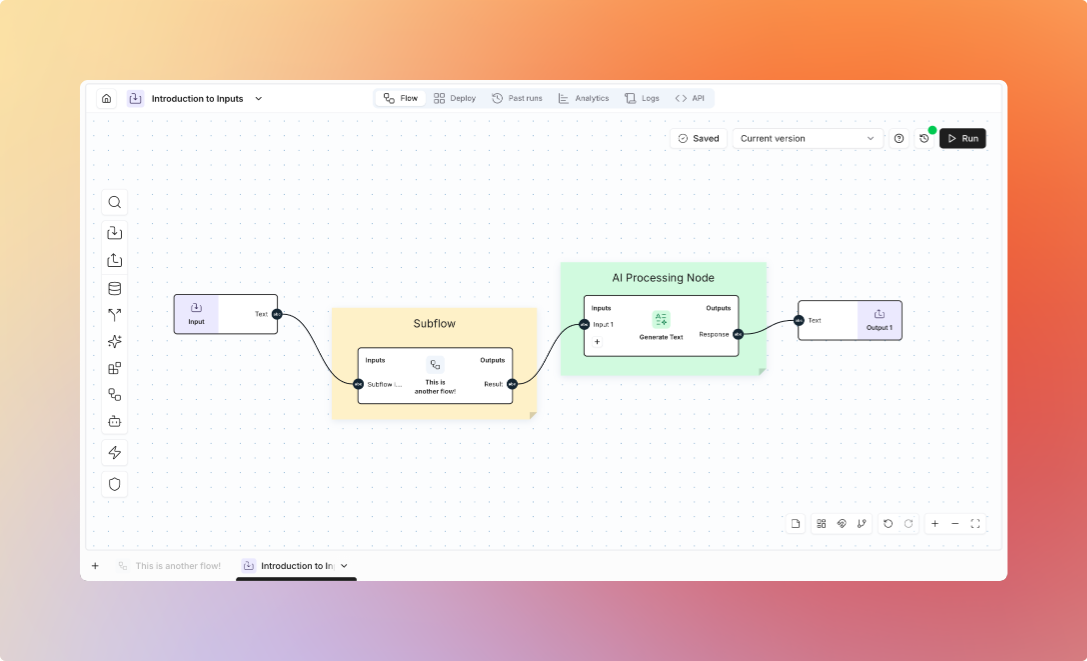Viewport: 1087px width, 661px height.
Task: Open the version history clock icon
Action: [924, 139]
